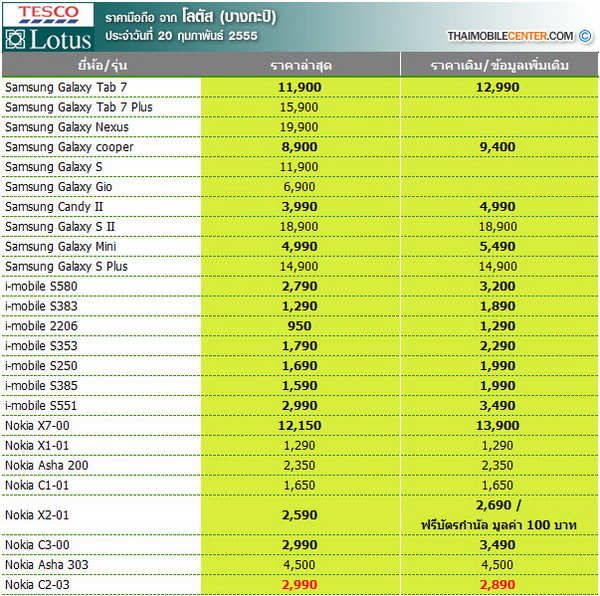Click the 4,990 original price for Candy II

[x=497, y=207]
